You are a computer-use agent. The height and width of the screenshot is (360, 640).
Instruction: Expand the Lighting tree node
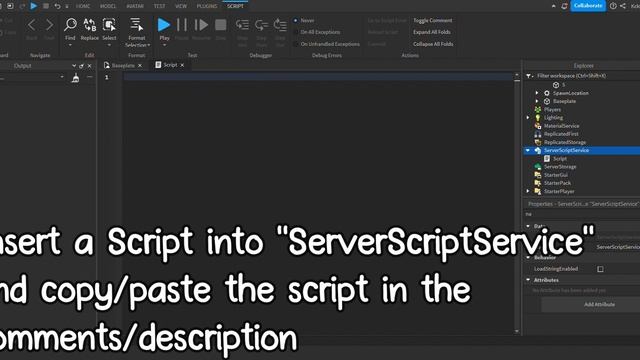528,118
